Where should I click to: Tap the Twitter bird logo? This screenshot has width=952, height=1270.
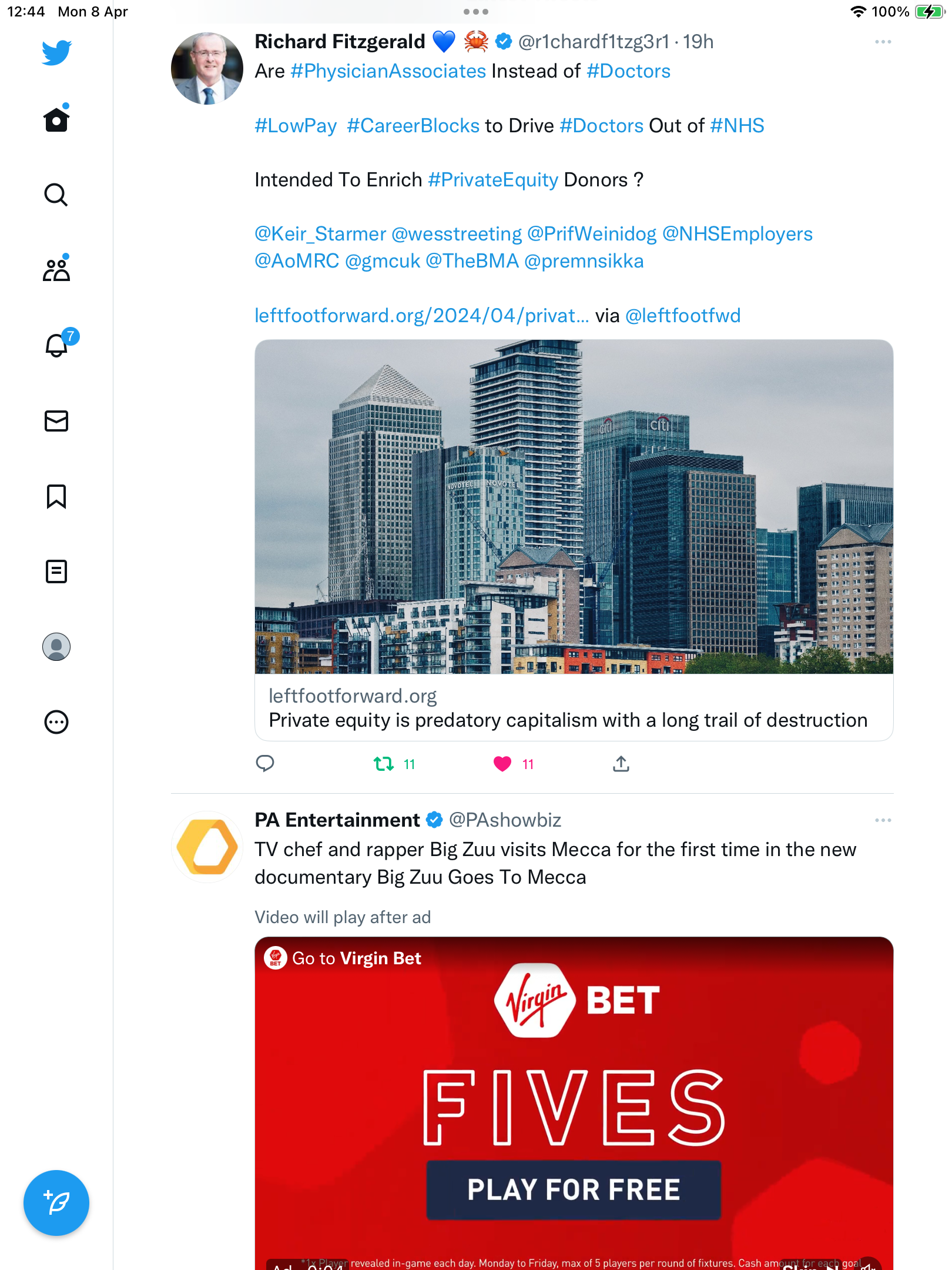56,52
